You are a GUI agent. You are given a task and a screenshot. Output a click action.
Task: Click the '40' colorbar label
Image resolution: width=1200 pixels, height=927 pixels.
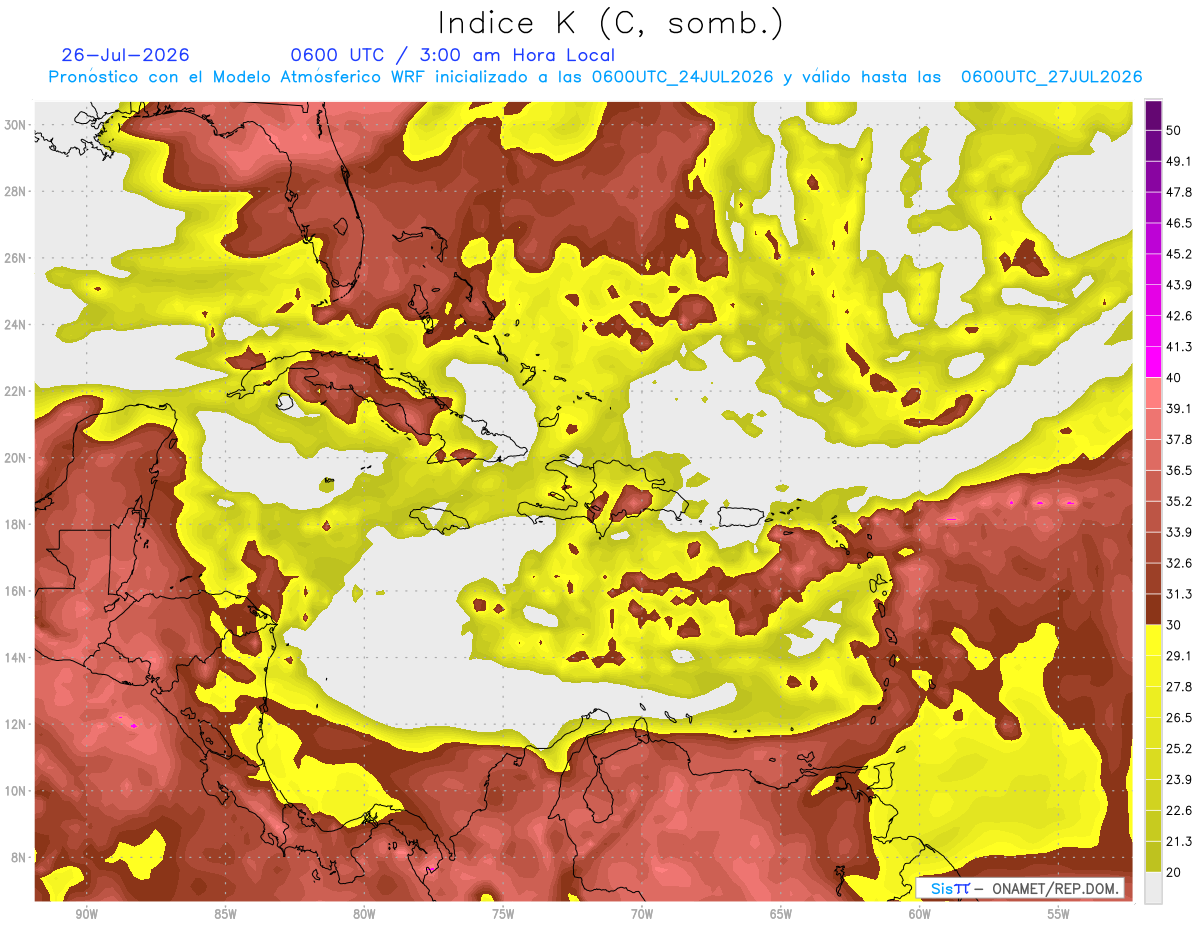coord(1175,378)
